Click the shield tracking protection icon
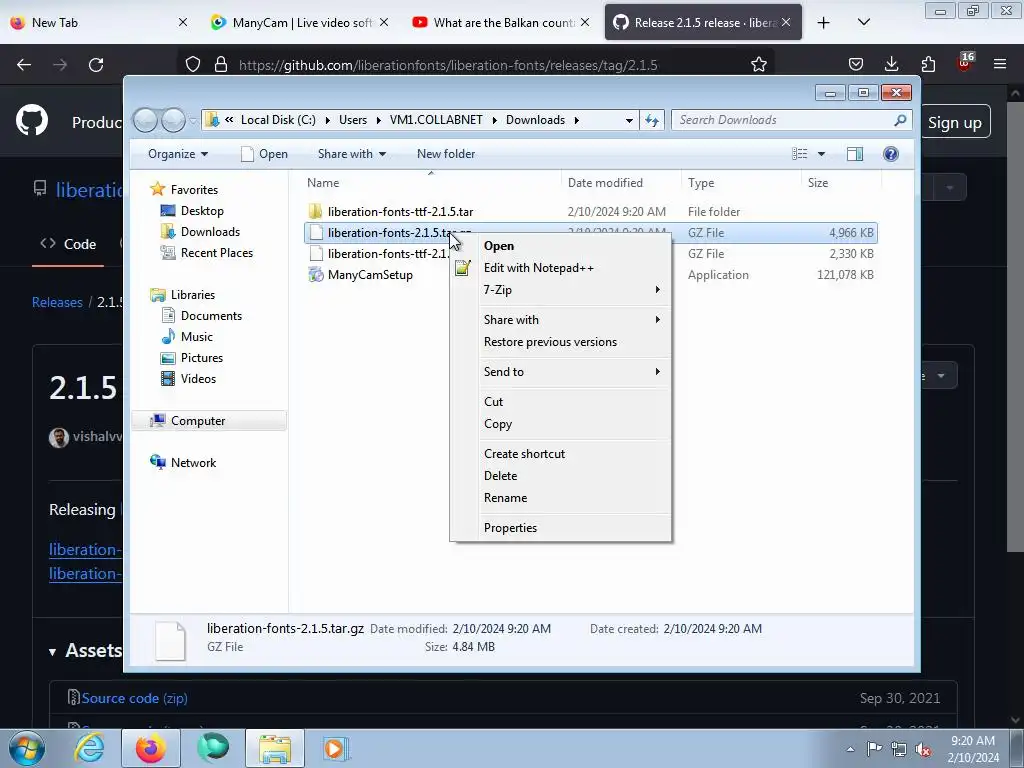This screenshot has height=768, width=1024. [193, 65]
